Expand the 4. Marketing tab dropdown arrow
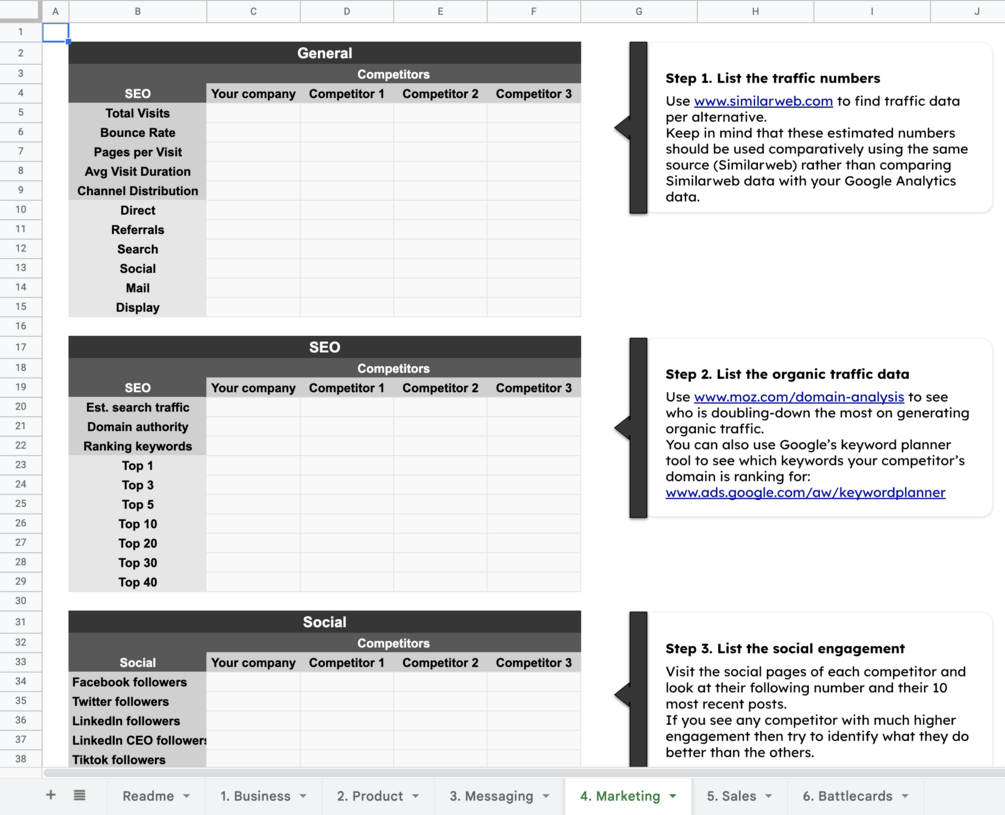This screenshot has height=815, width=1005. 673,796
